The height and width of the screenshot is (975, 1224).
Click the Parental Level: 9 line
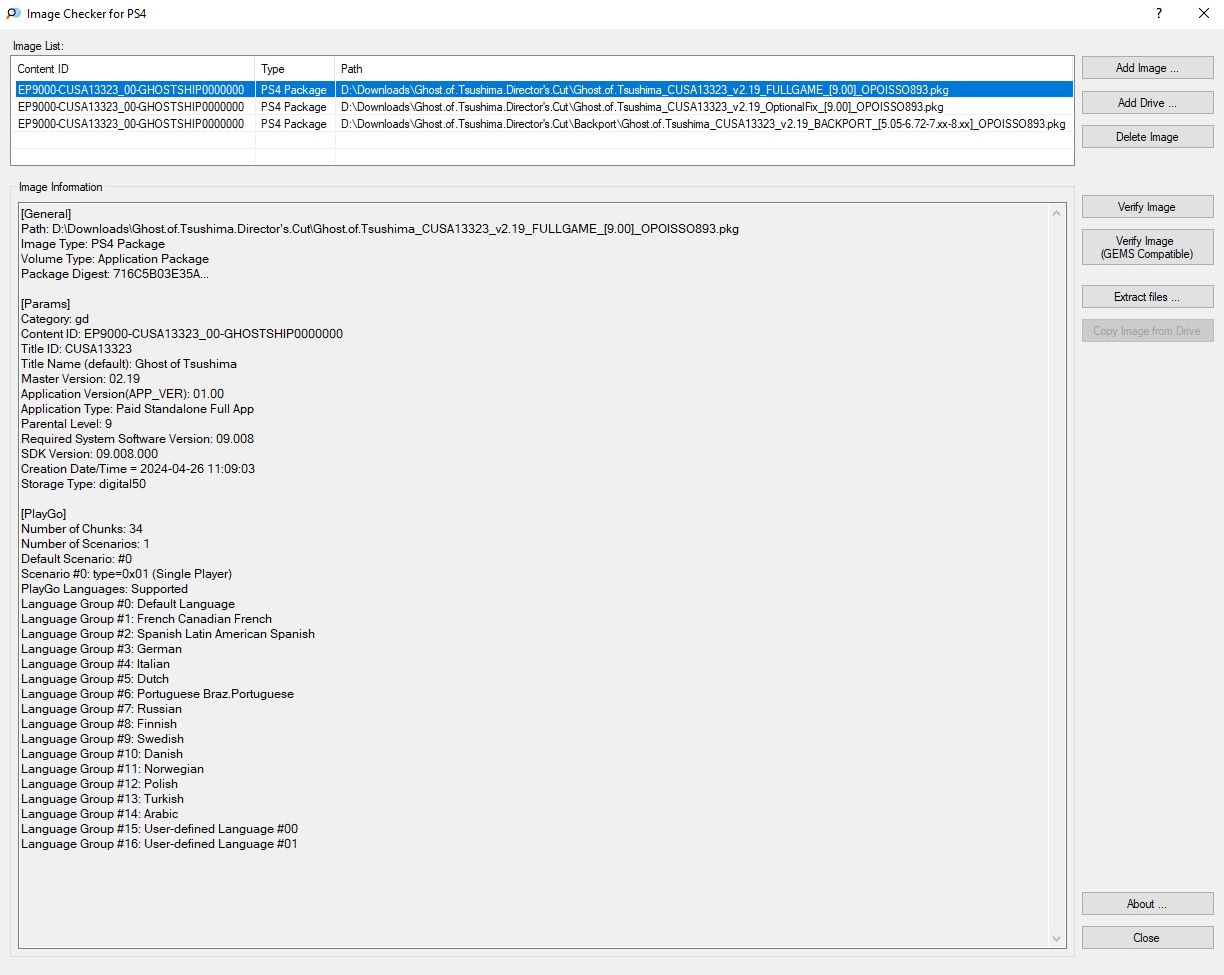tap(66, 424)
